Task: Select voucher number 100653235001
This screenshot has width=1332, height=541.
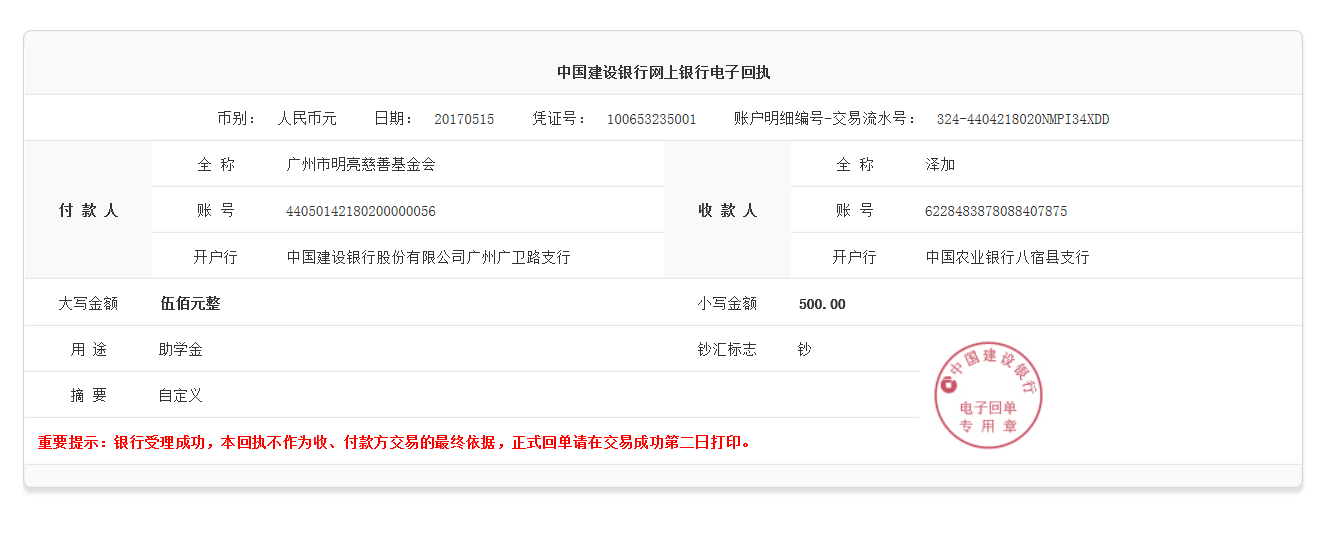Action: pyautogui.click(x=652, y=119)
